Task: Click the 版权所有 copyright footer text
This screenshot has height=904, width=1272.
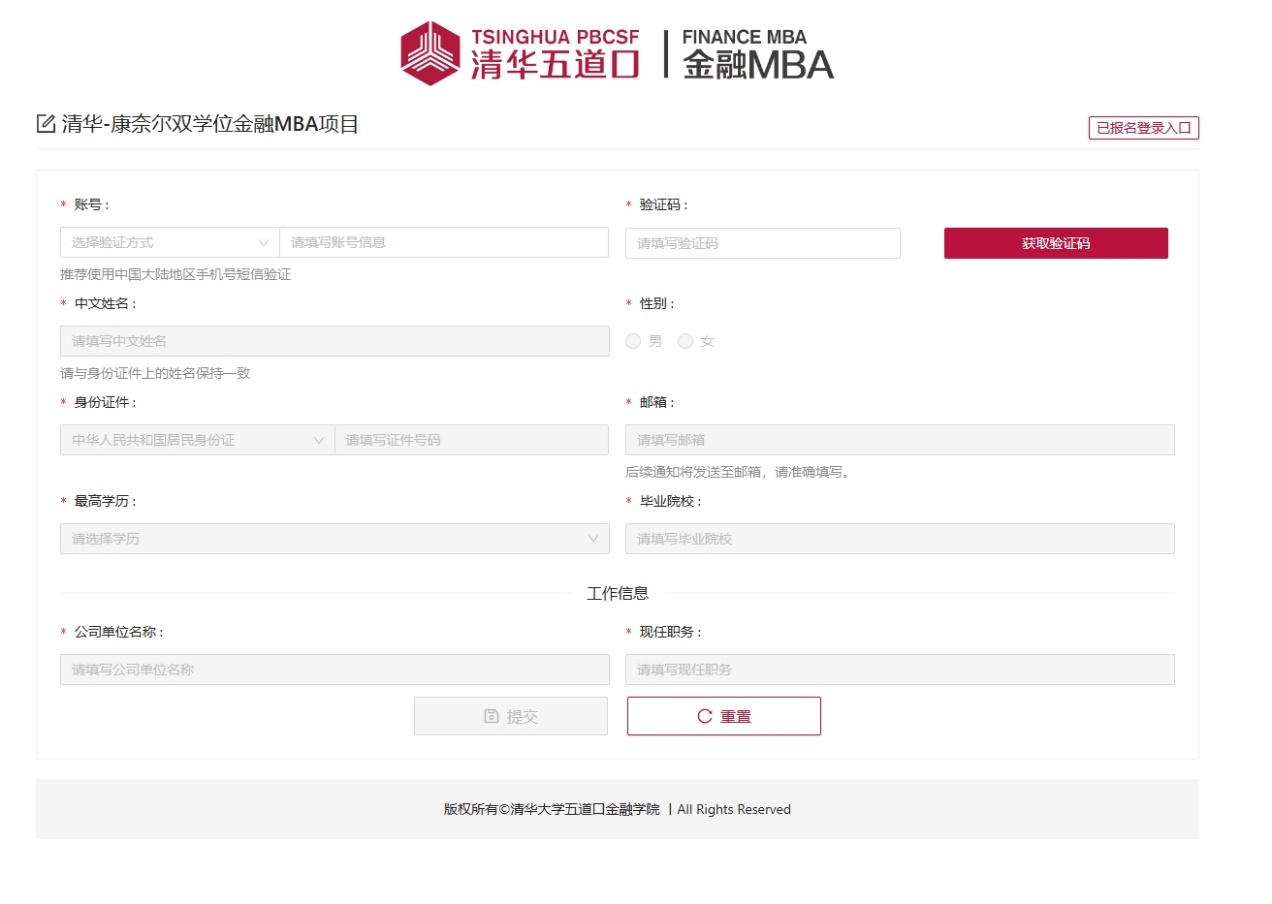Action: click(617, 810)
